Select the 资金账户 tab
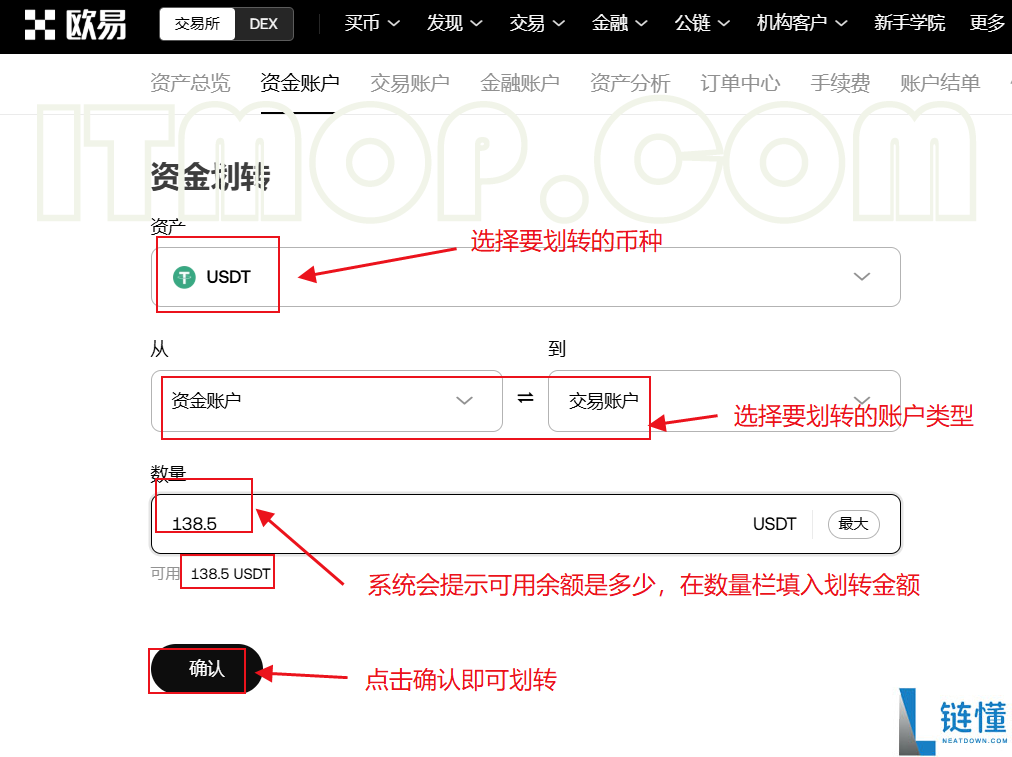Screen dimensions: 1012x757 pos(299,83)
